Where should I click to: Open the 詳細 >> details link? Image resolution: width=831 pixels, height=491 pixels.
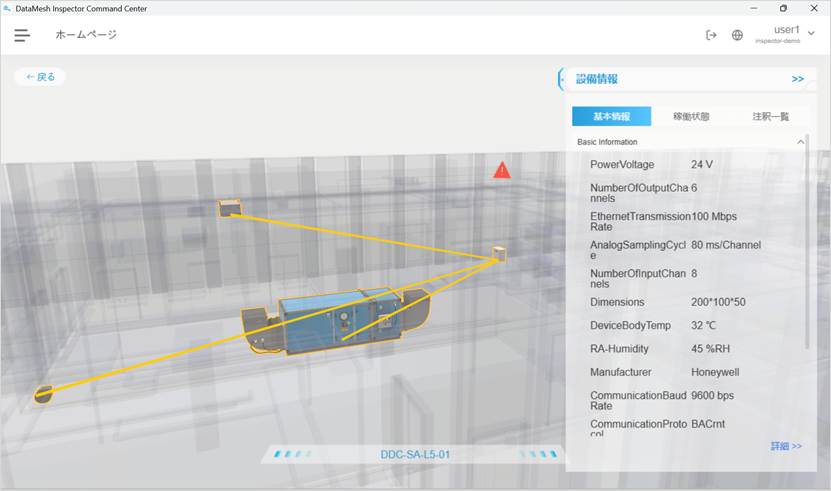click(x=785, y=446)
